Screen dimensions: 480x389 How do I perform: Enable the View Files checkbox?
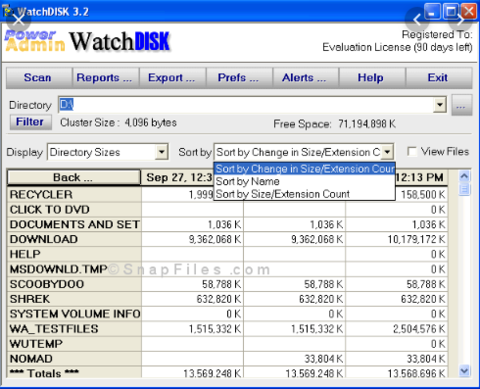point(412,152)
